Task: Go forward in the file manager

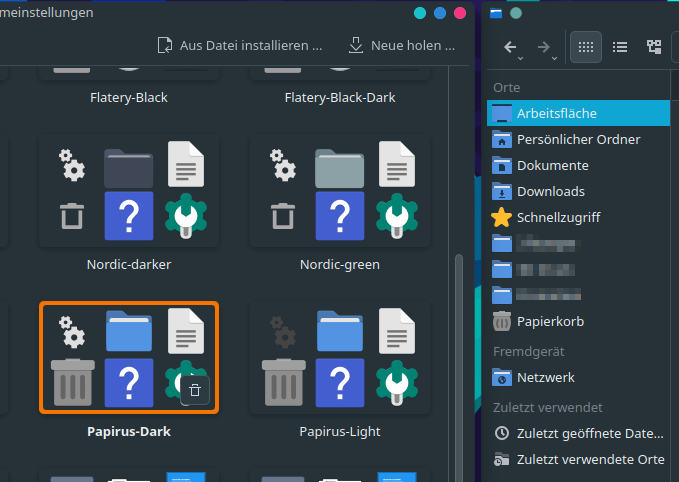Action: pos(544,47)
